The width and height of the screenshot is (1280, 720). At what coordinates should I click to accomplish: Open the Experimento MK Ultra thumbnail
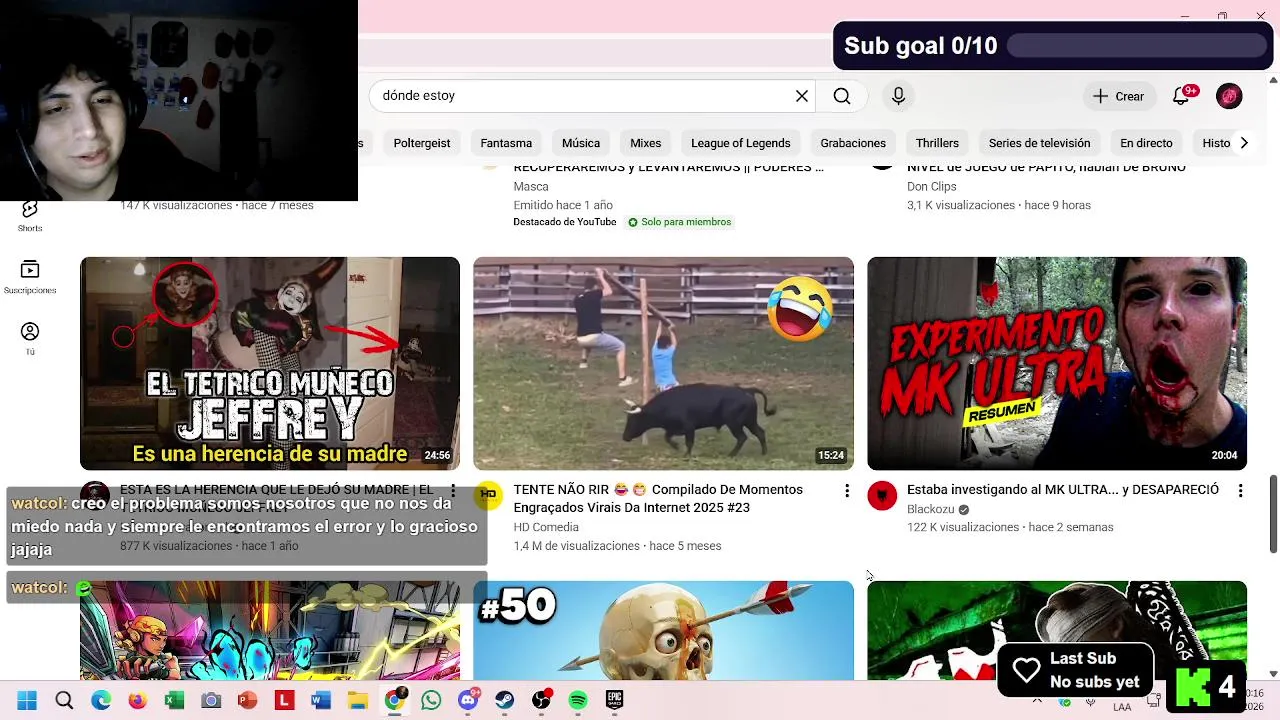point(1057,363)
